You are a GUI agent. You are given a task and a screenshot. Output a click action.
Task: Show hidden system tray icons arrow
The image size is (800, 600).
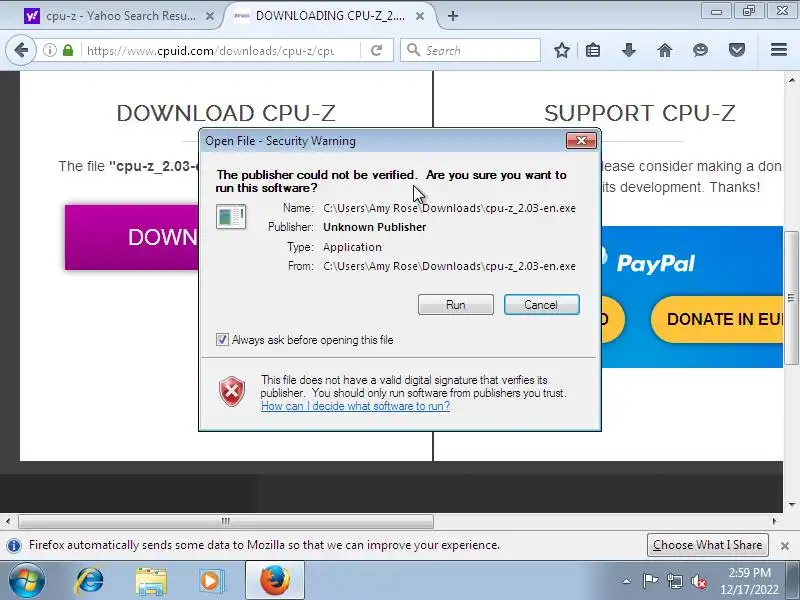coord(626,581)
